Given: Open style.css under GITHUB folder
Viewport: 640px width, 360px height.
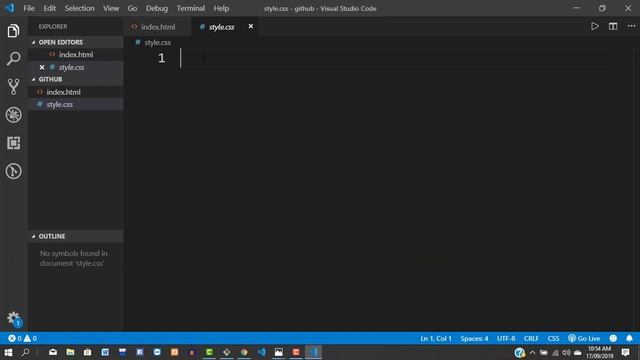Looking at the screenshot, I should [x=76, y=104].
